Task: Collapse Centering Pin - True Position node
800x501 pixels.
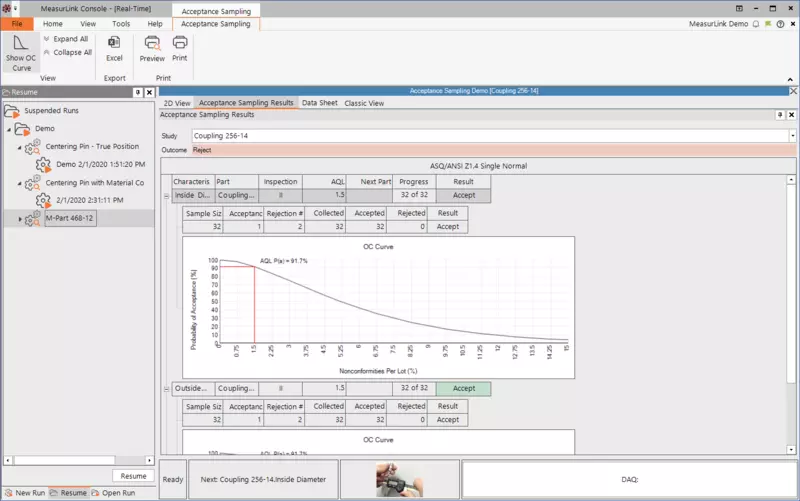Action: click(19, 148)
